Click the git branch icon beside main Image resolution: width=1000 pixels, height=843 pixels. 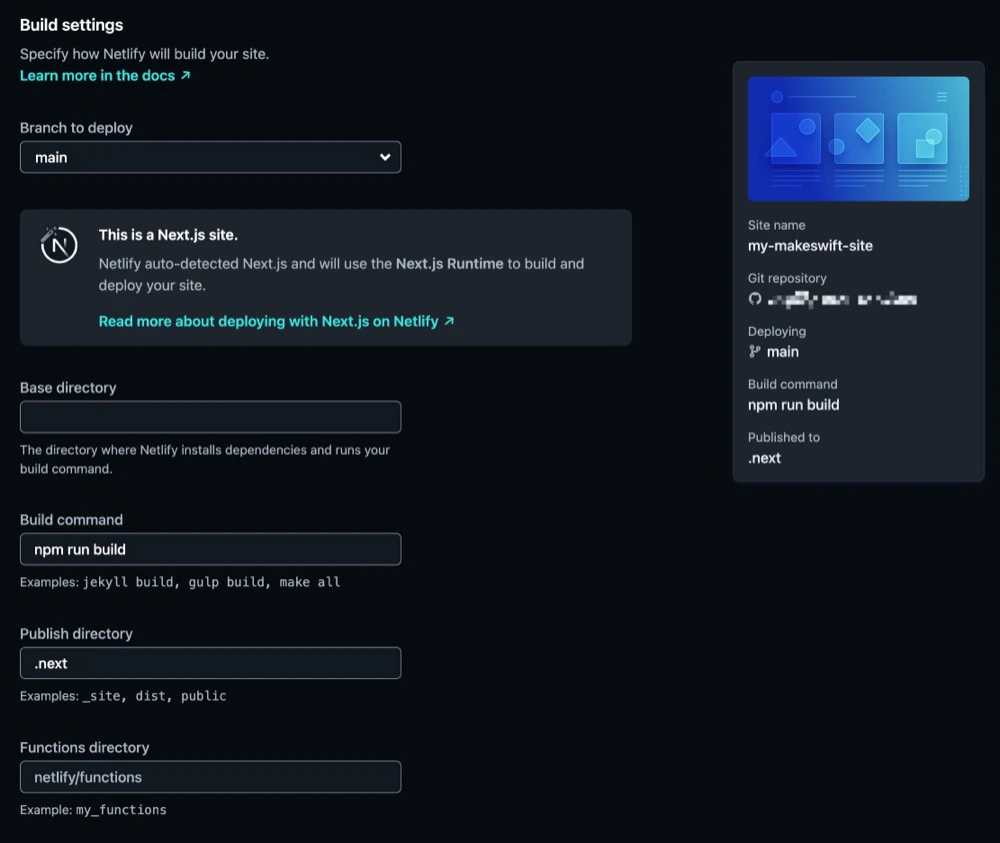click(x=757, y=352)
